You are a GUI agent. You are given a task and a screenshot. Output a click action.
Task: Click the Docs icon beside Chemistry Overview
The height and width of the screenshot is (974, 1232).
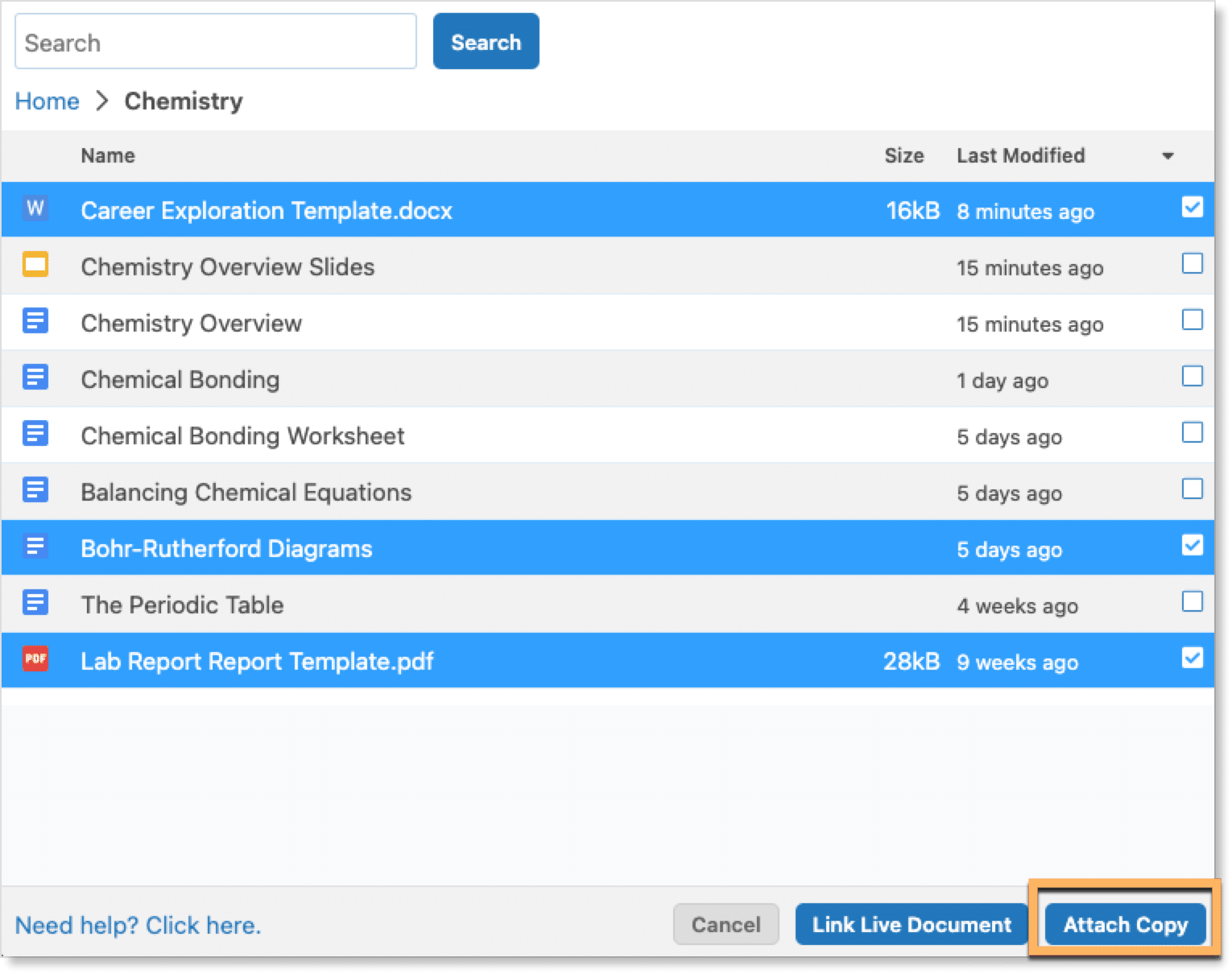35,322
